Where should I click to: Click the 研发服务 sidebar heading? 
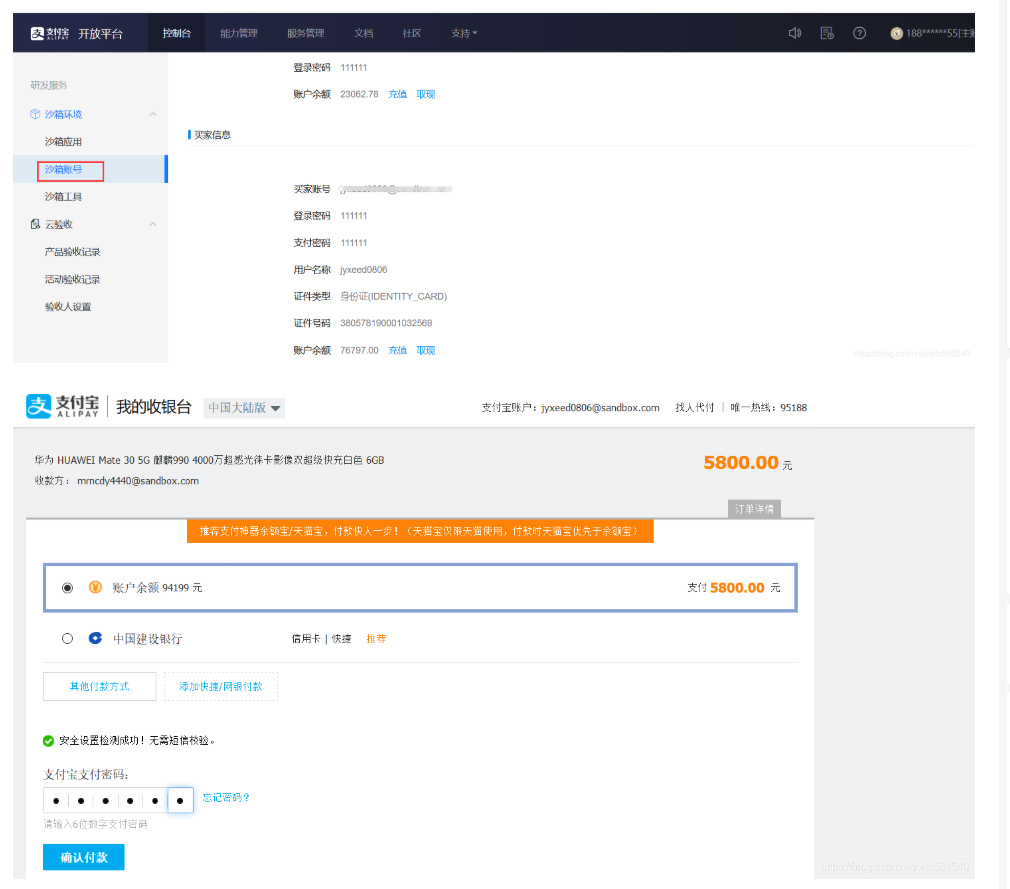coord(49,85)
